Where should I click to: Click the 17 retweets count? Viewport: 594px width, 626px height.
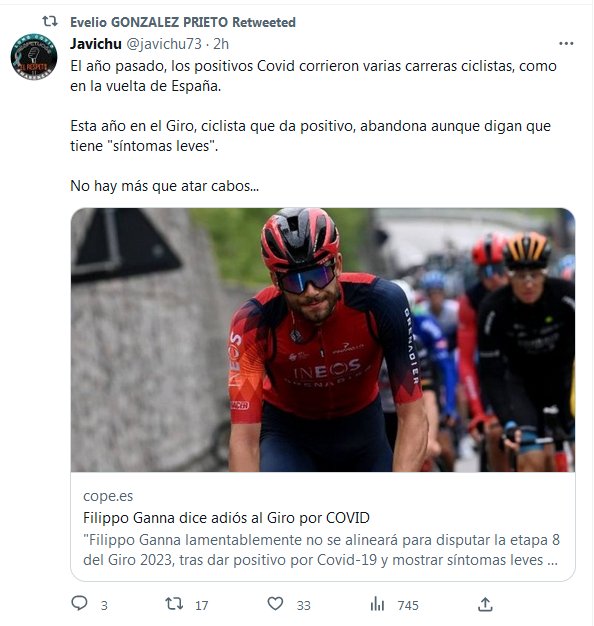(202, 606)
